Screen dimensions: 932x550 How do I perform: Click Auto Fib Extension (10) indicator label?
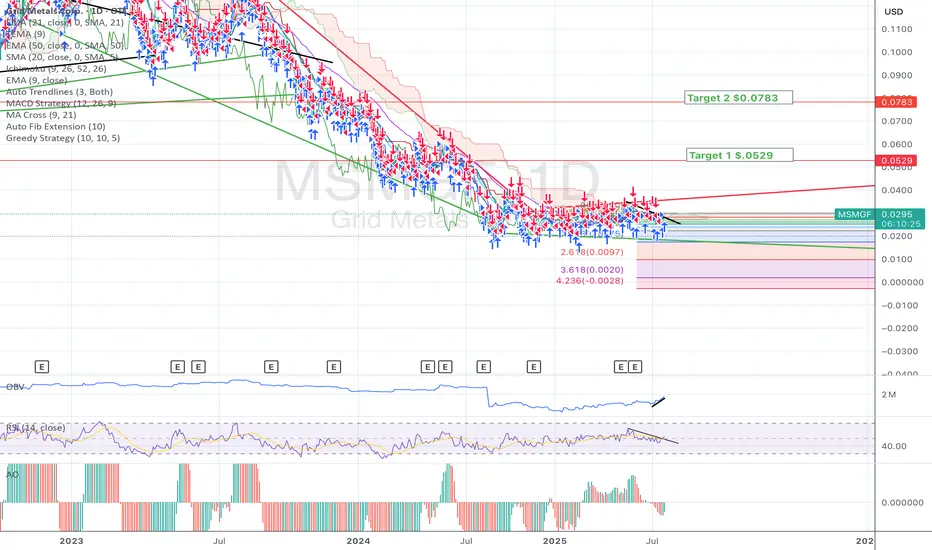[x=55, y=126]
